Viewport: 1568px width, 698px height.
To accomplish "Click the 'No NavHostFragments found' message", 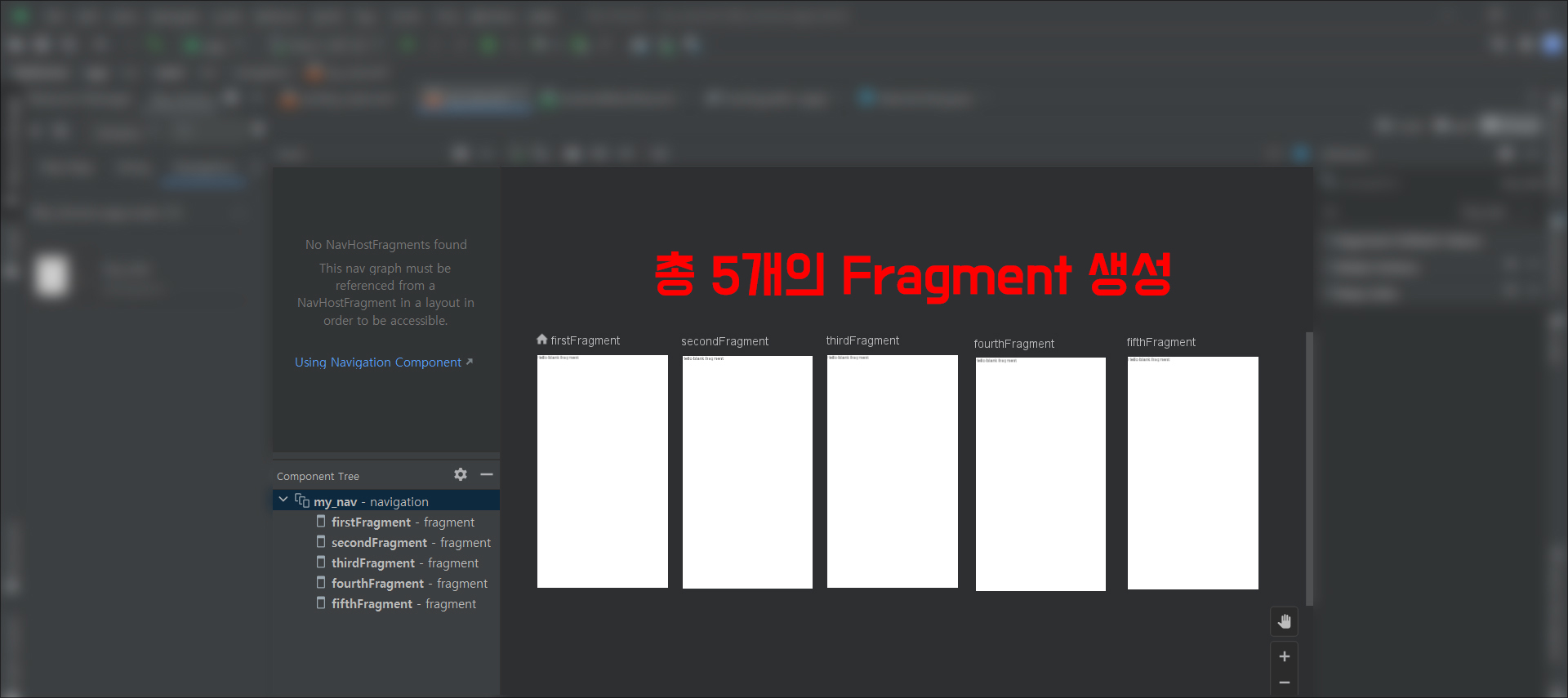I will coord(386,244).
